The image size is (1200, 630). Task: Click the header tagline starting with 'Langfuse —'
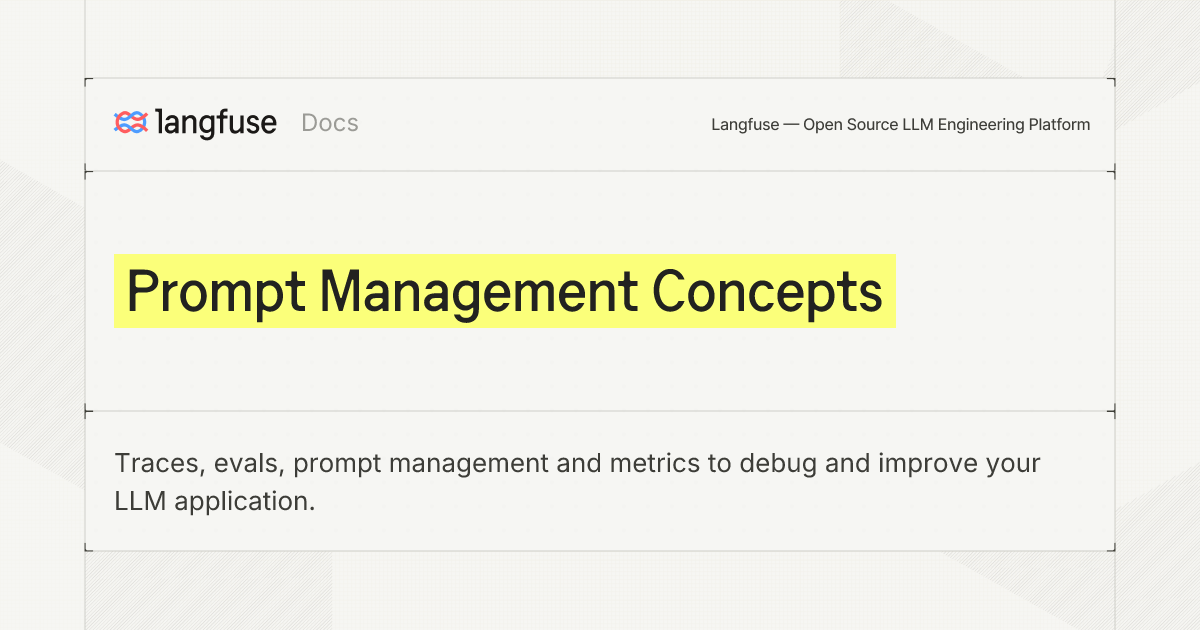[x=900, y=125]
